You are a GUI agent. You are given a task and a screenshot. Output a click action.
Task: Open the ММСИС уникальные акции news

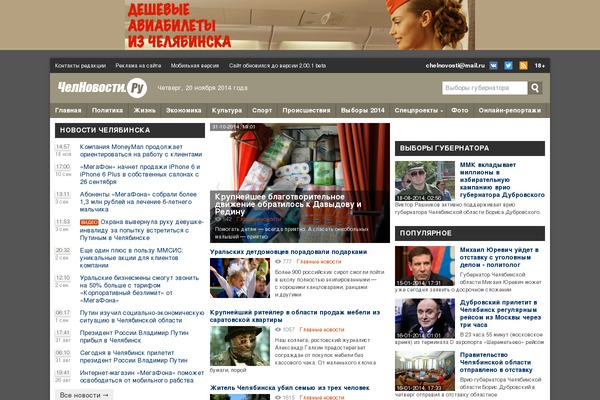[131, 258]
